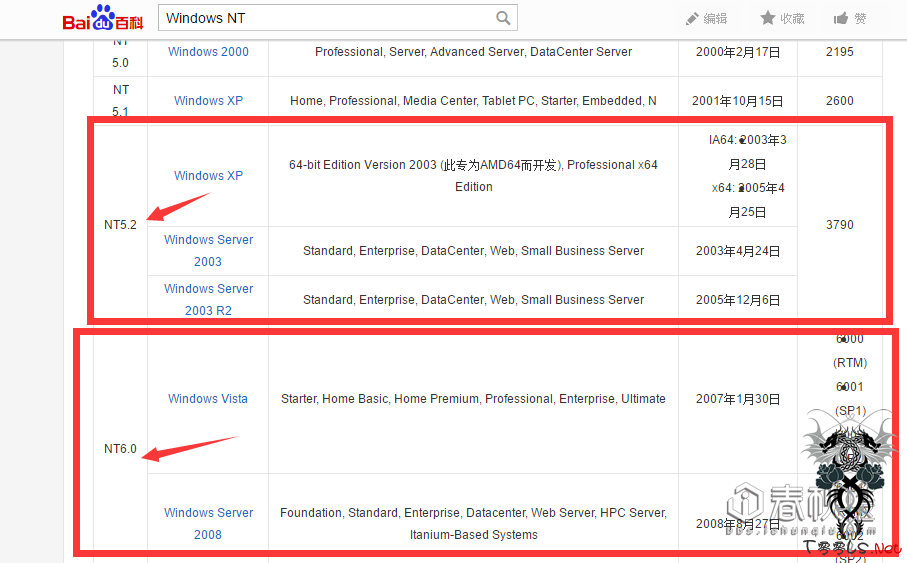The height and width of the screenshot is (563, 907).
Task: Click the IA64 2003年3月28日 date text
Action: tap(747, 152)
